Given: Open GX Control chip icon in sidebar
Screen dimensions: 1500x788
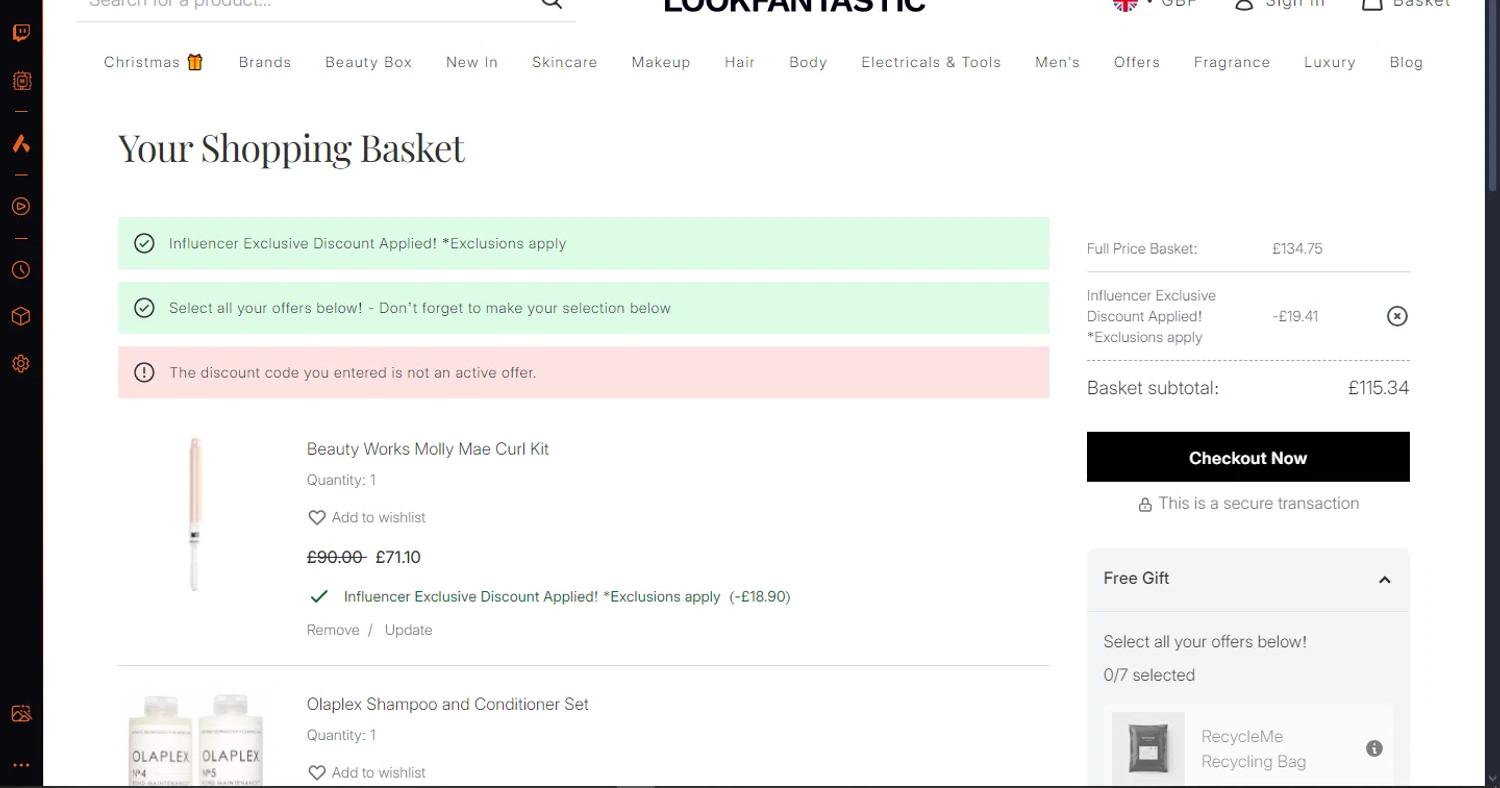Looking at the screenshot, I should [21, 80].
